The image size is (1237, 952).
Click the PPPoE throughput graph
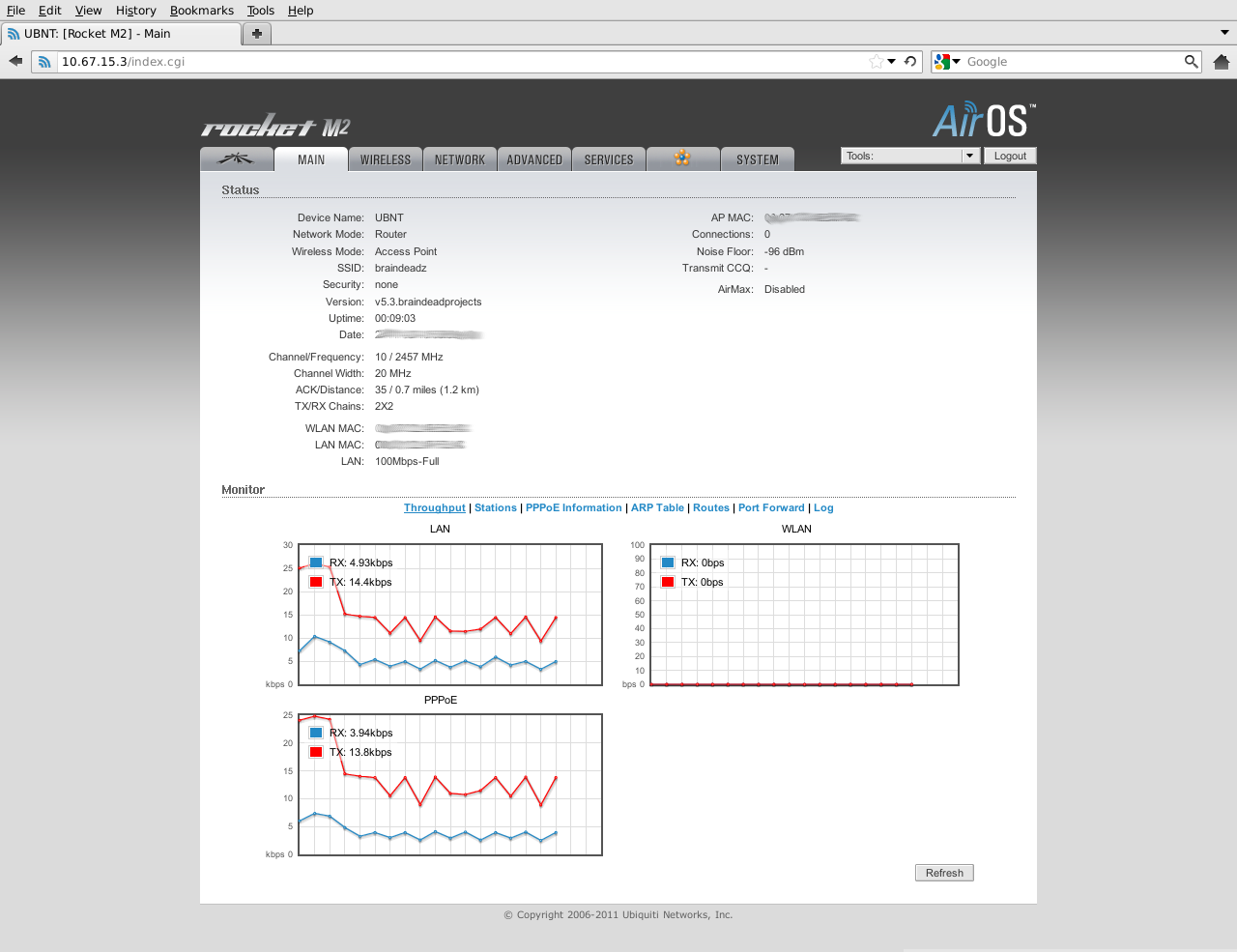tap(450, 785)
